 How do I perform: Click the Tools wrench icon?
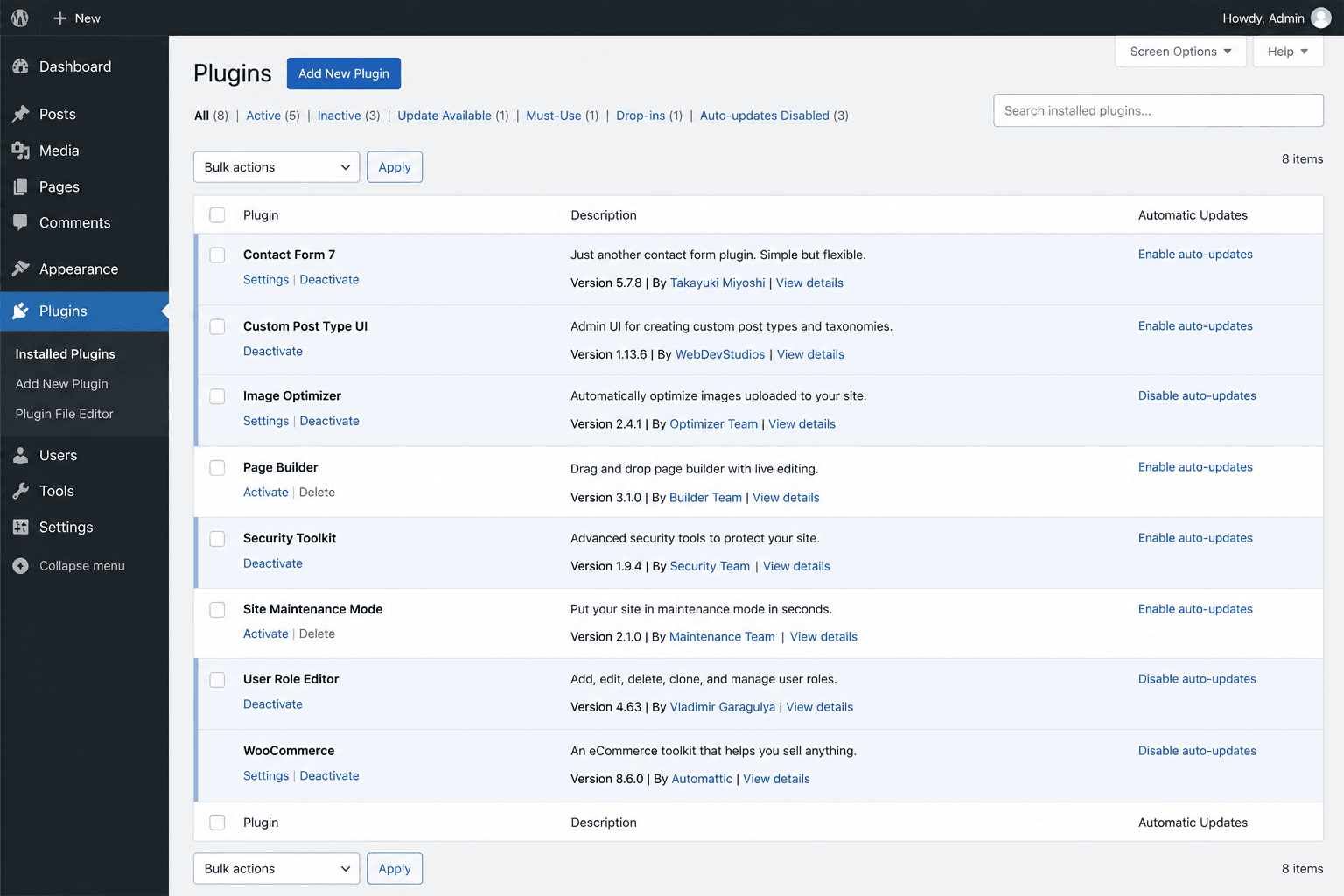pyautogui.click(x=21, y=491)
